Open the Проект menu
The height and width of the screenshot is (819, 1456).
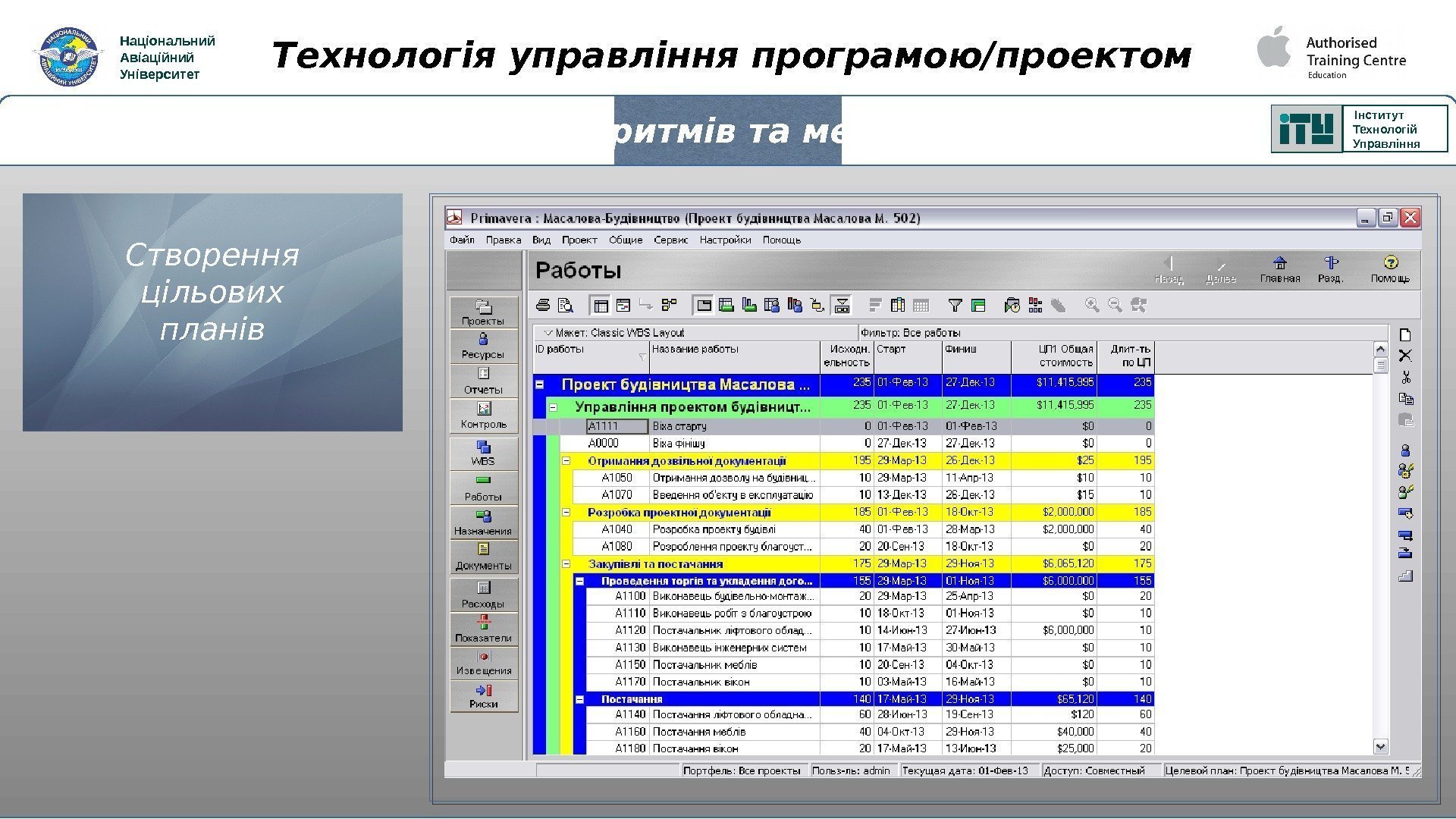(x=579, y=240)
